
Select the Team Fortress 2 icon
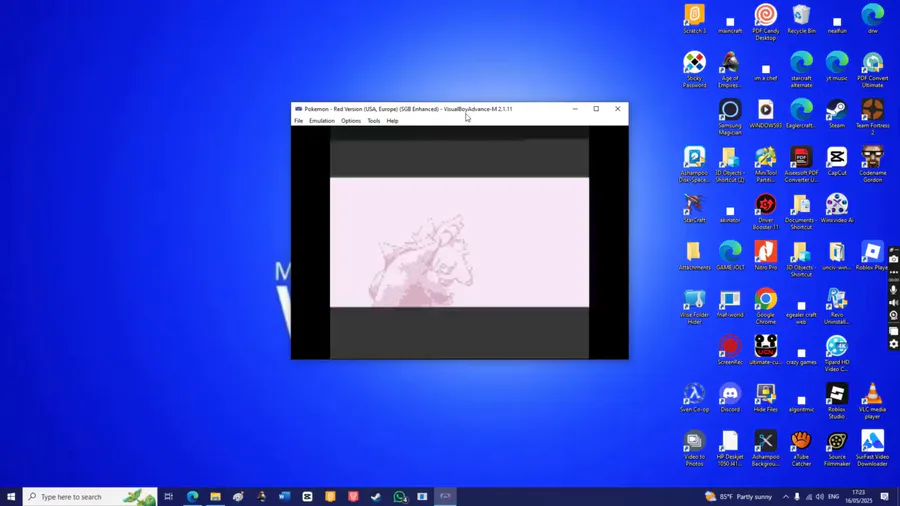[x=872, y=117]
